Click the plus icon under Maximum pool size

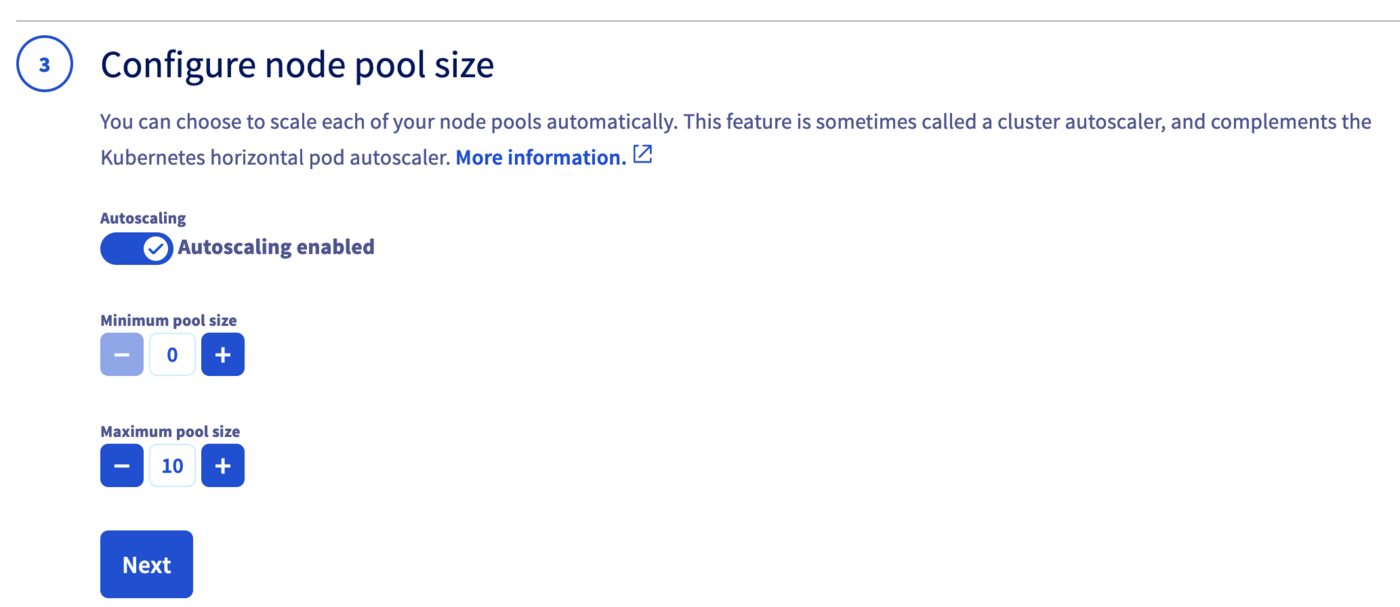(x=222, y=465)
